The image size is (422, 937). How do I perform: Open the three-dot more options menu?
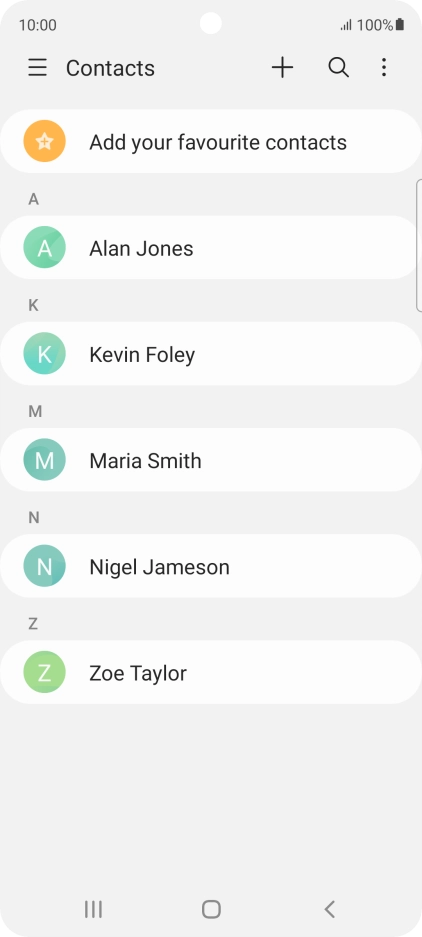point(384,68)
